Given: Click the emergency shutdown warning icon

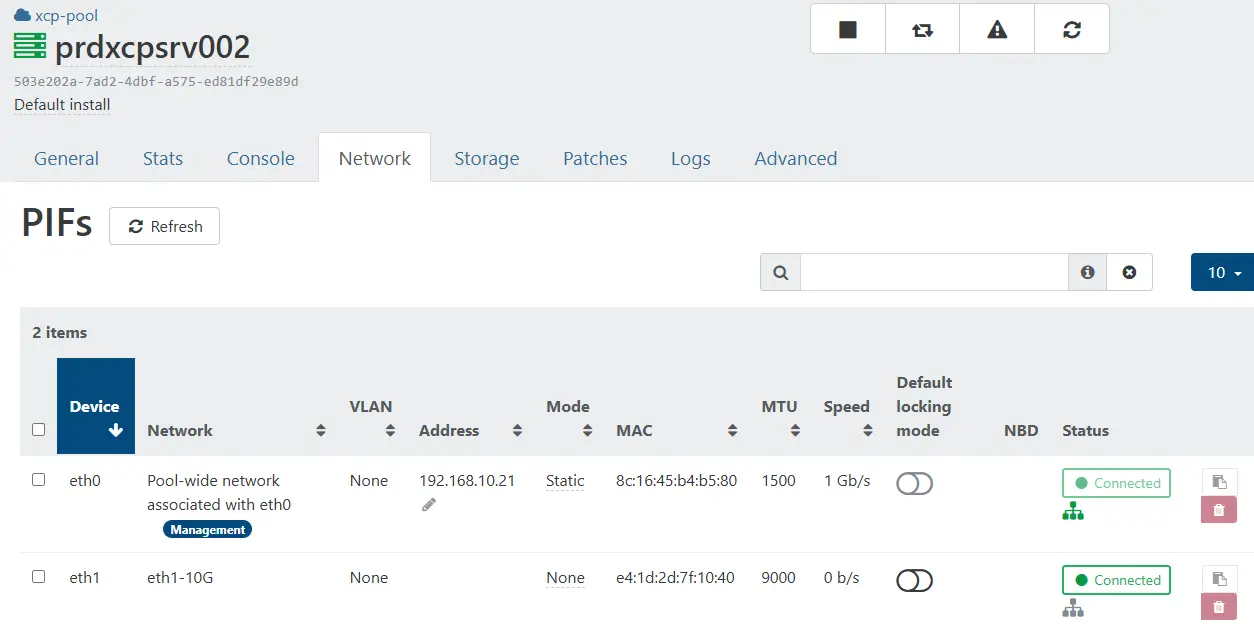Looking at the screenshot, I should coord(996,28).
